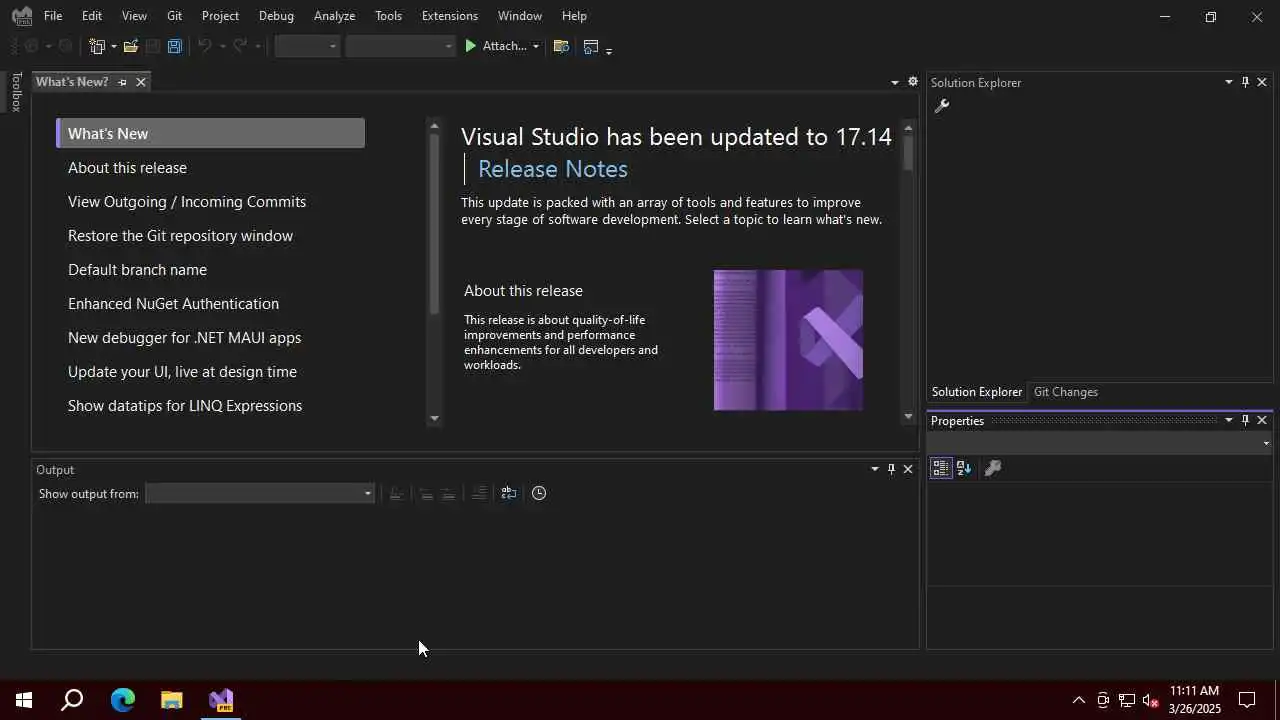Open the Release Notes link
Image resolution: width=1280 pixels, height=720 pixels.
point(553,169)
